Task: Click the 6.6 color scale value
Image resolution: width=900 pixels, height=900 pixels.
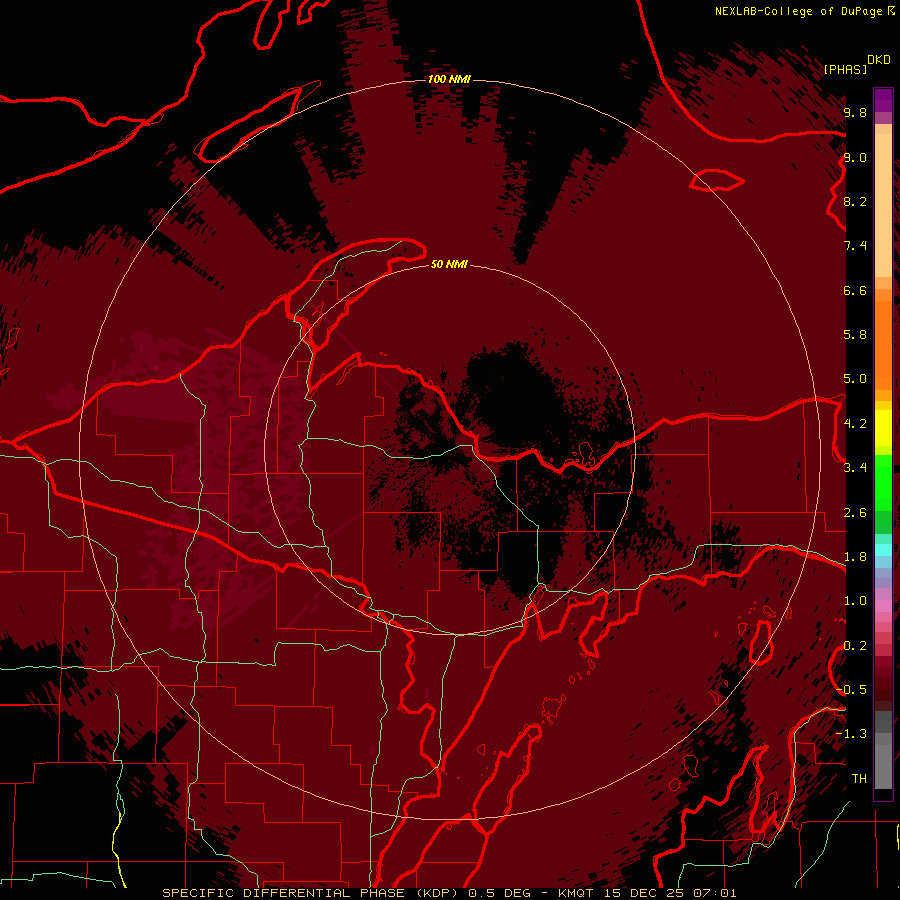Action: (x=855, y=290)
